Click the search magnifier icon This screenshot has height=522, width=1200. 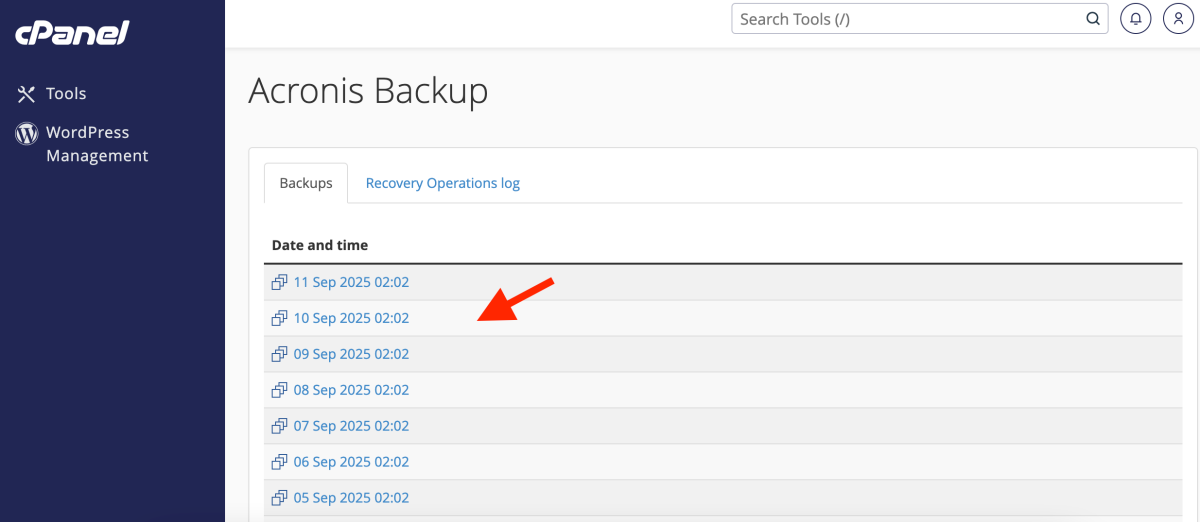pyautogui.click(x=1093, y=19)
